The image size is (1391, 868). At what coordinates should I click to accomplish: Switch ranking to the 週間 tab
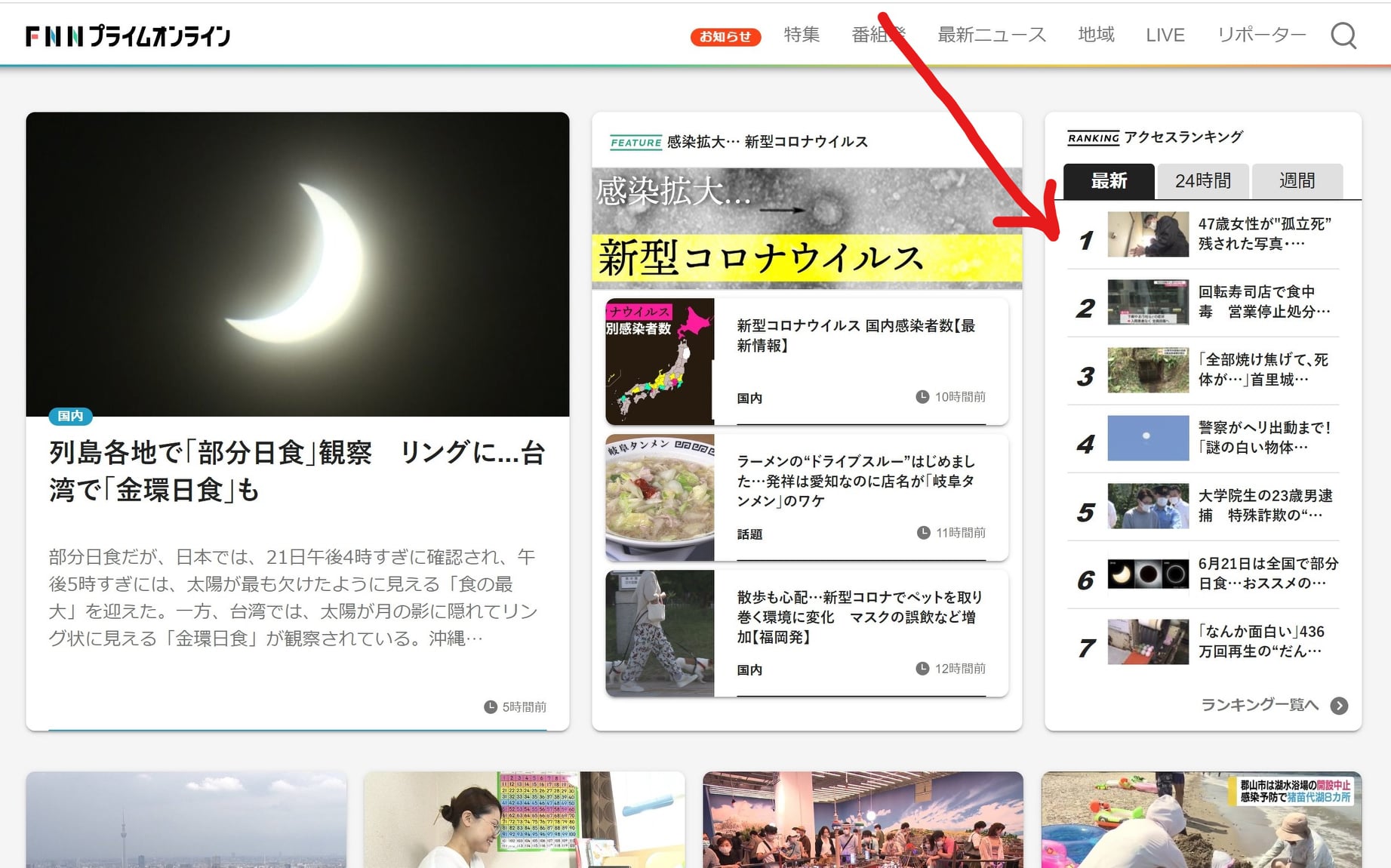[1297, 181]
